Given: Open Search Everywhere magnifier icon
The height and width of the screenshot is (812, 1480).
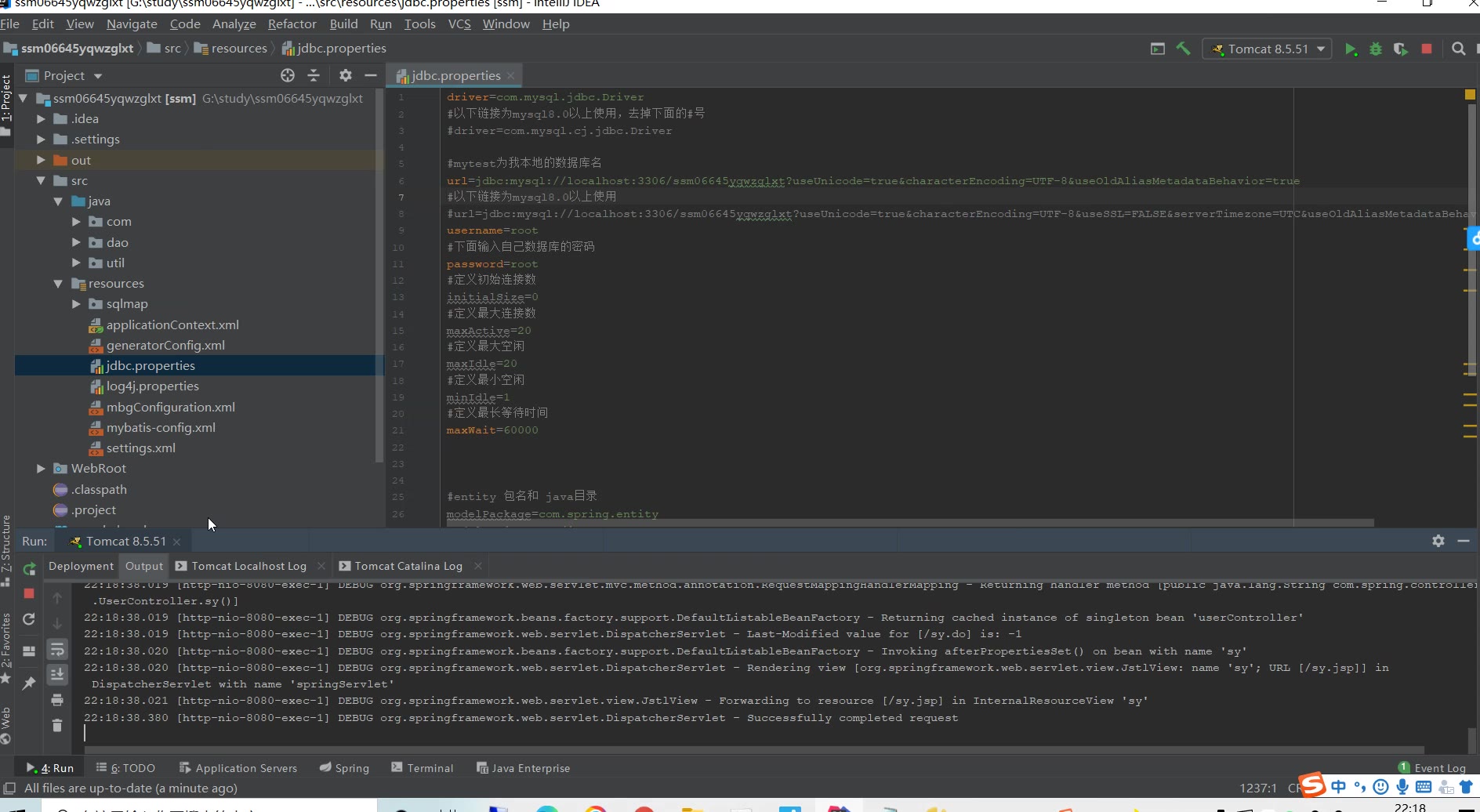Looking at the screenshot, I should pos(1458,49).
